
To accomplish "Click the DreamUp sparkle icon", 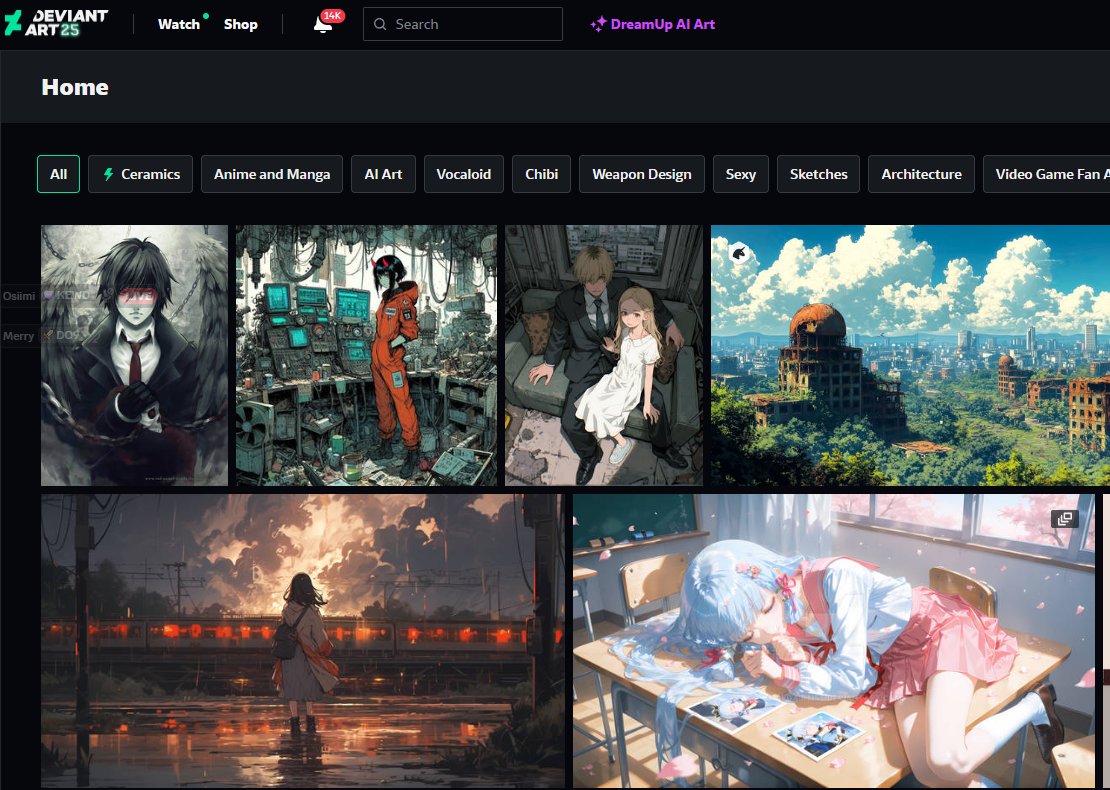I will point(598,24).
